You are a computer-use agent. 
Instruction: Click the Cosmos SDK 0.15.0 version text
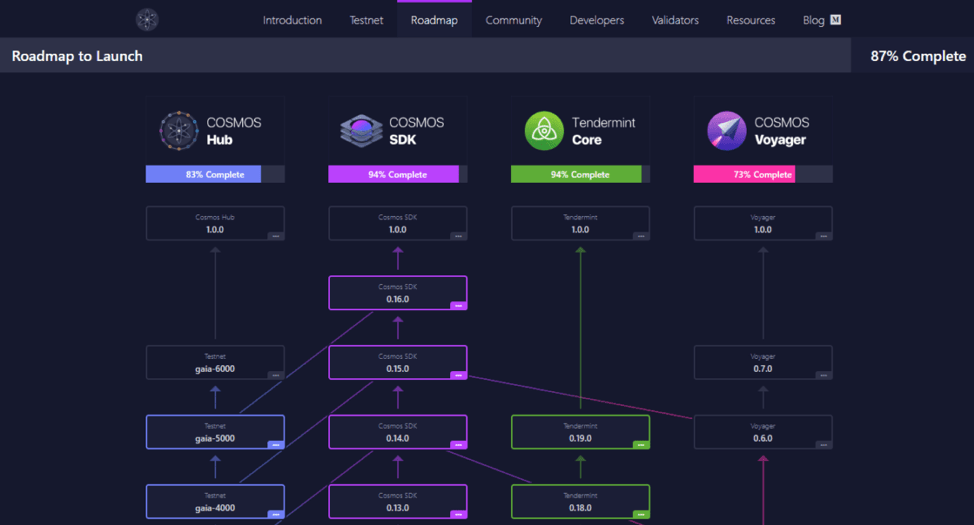pyautogui.click(x=398, y=369)
